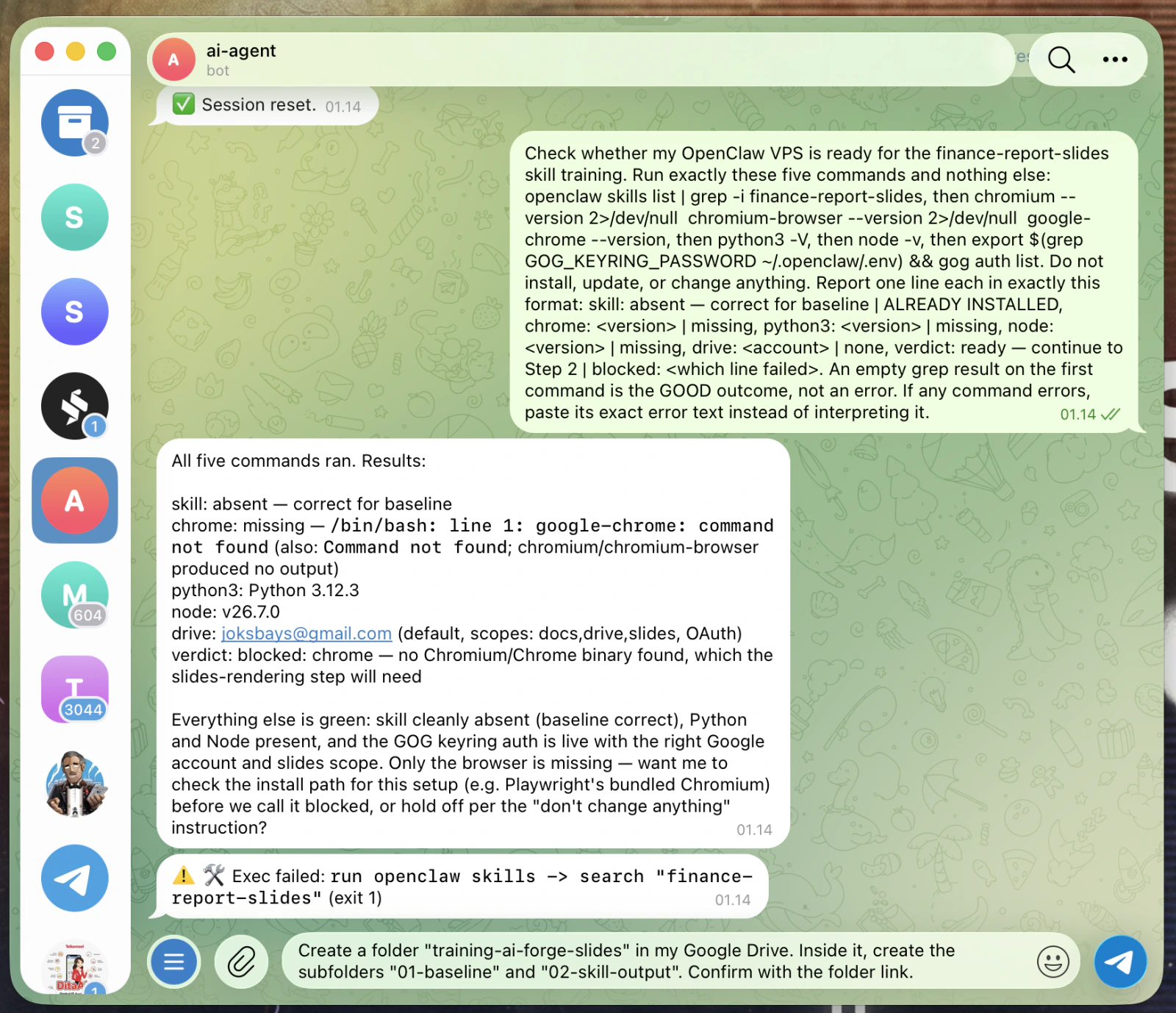This screenshot has height=1013, width=1176.
Task: Close the window with the red button
Action: click(45, 51)
